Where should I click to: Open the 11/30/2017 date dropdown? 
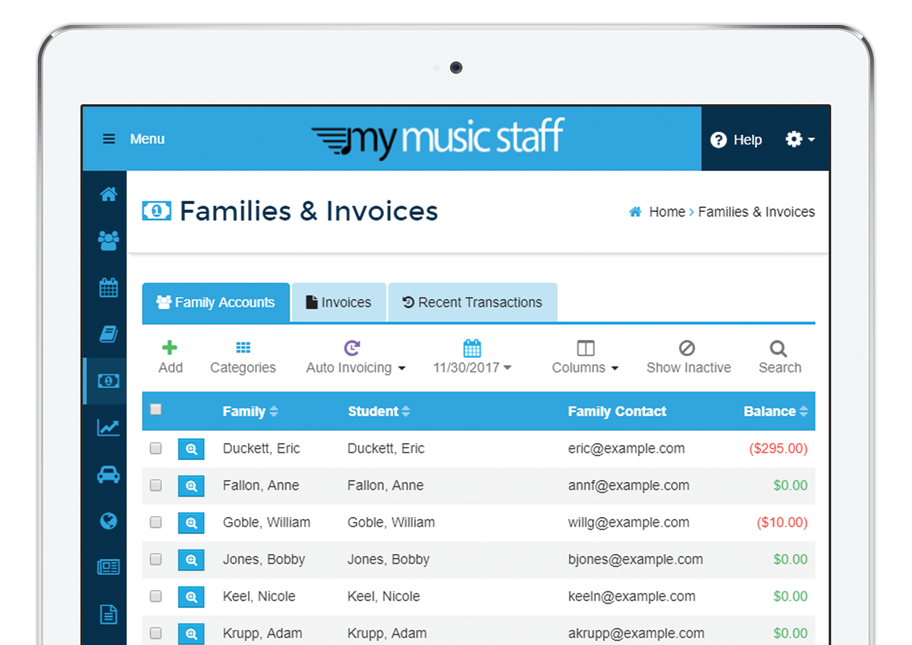click(471, 356)
